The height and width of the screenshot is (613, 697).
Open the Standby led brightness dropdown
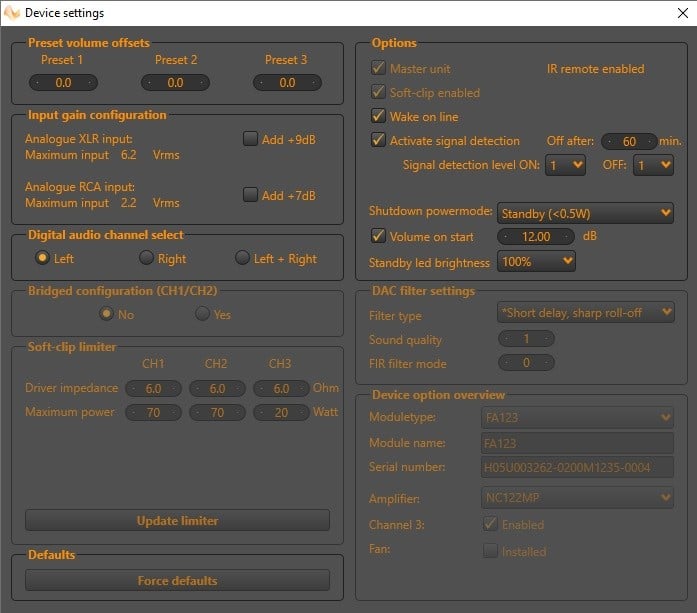536,262
